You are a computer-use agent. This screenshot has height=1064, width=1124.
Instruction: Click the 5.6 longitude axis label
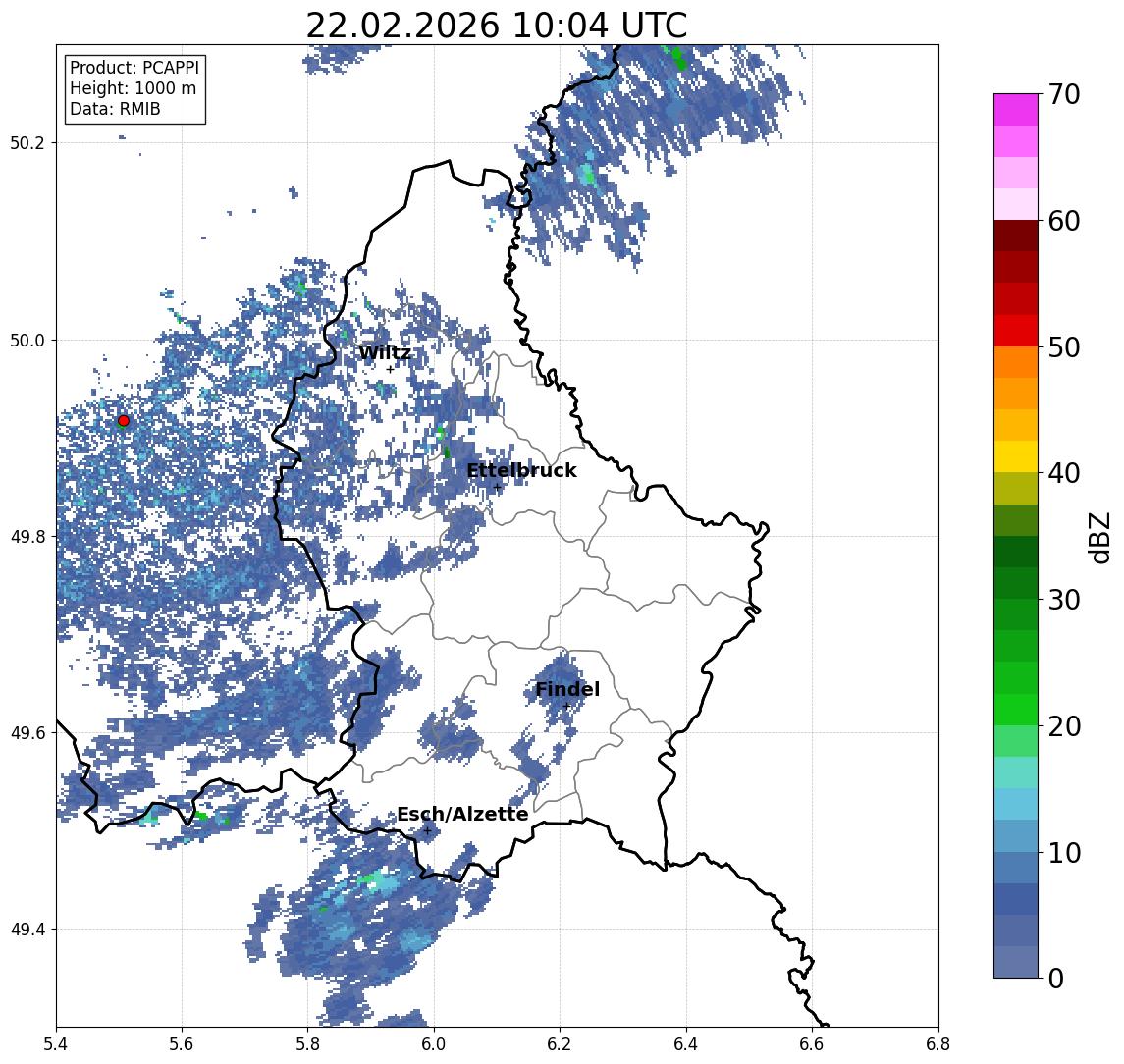pos(182,1044)
